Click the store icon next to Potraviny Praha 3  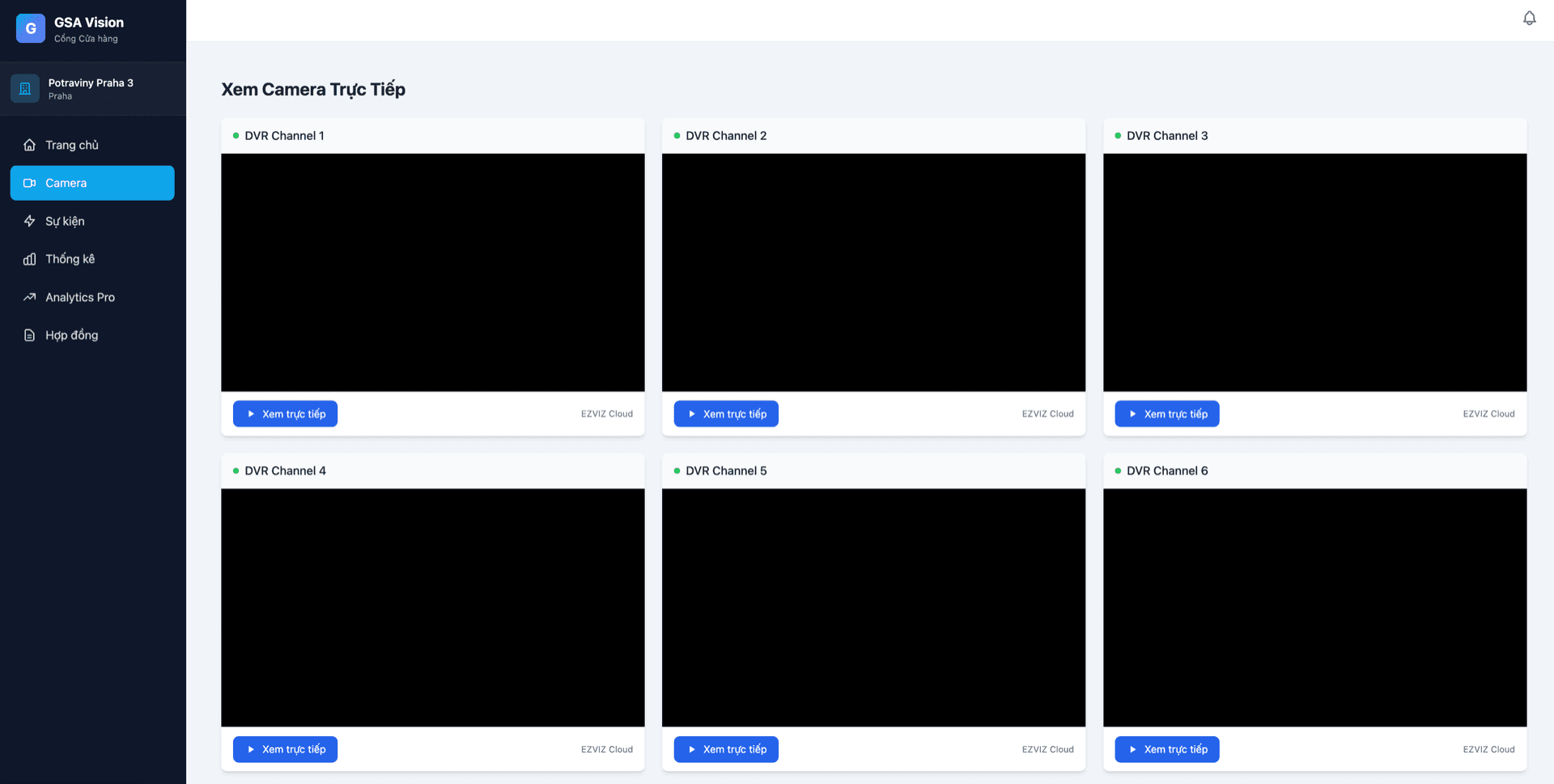tap(25, 88)
